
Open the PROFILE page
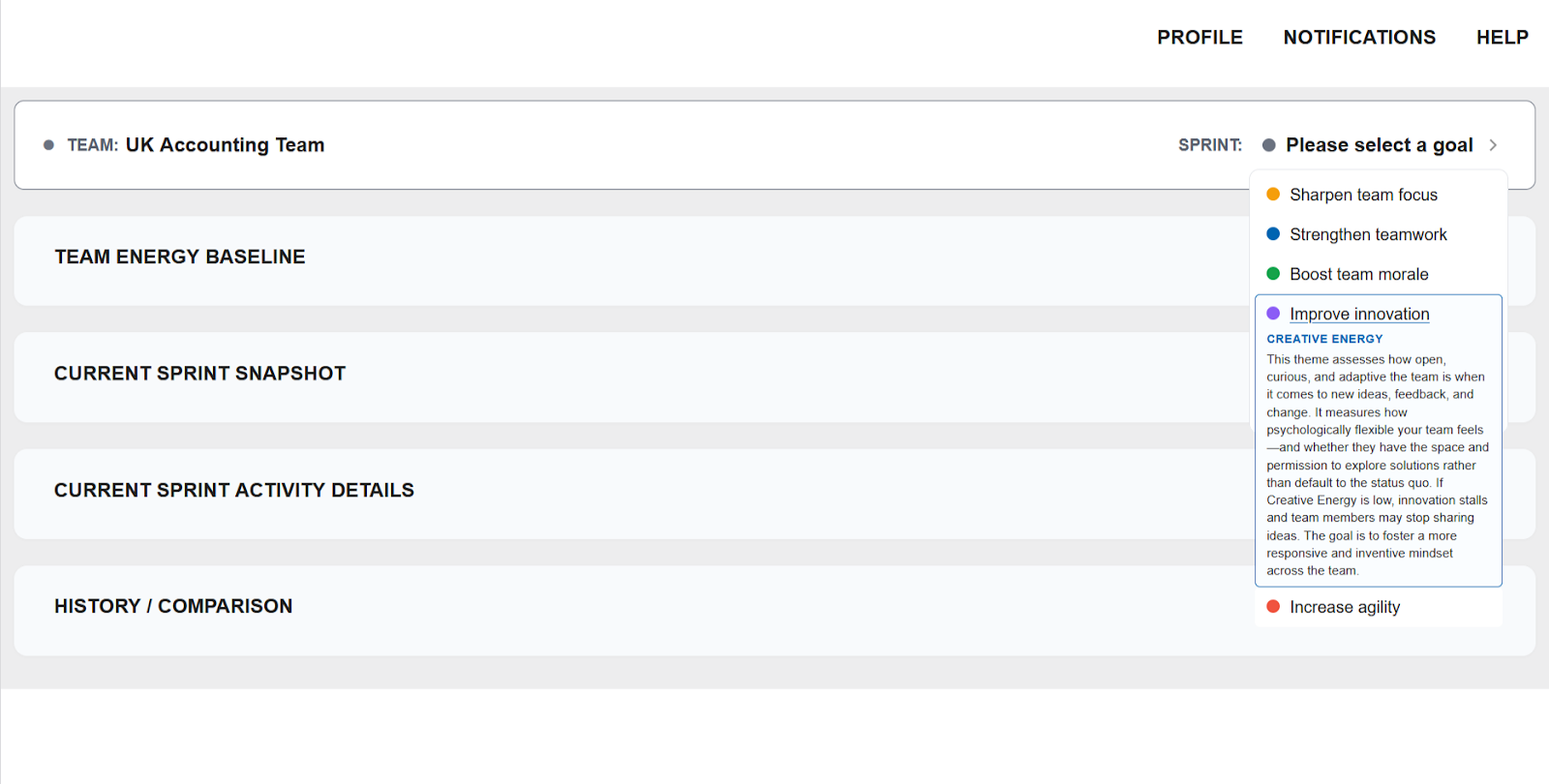(x=1200, y=37)
